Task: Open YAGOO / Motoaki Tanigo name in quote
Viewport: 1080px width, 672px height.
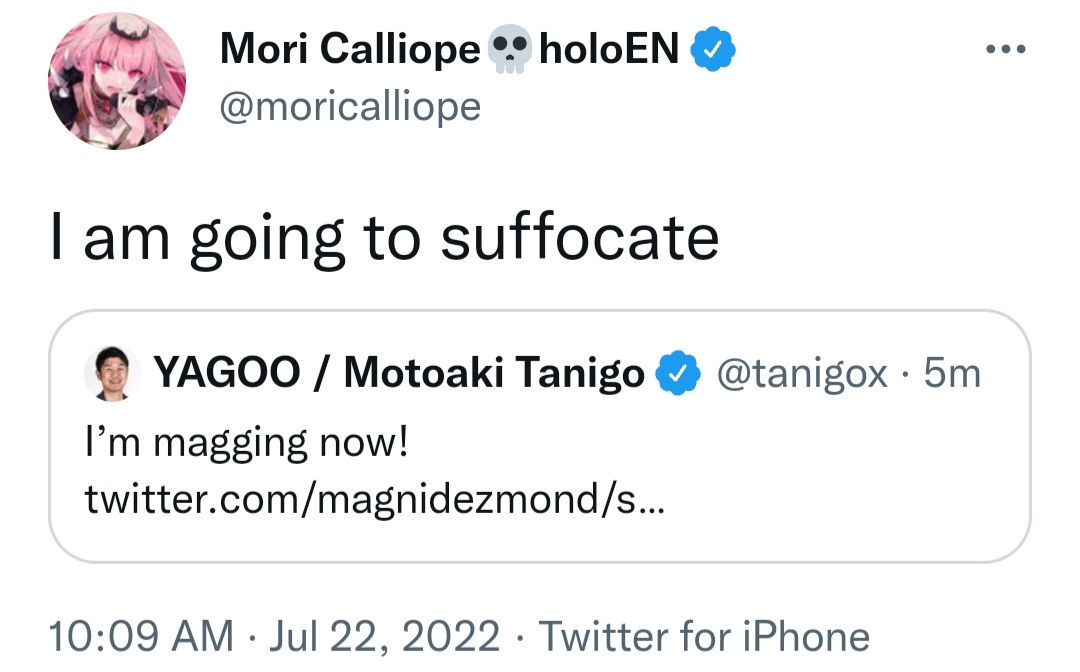Action: (399, 372)
